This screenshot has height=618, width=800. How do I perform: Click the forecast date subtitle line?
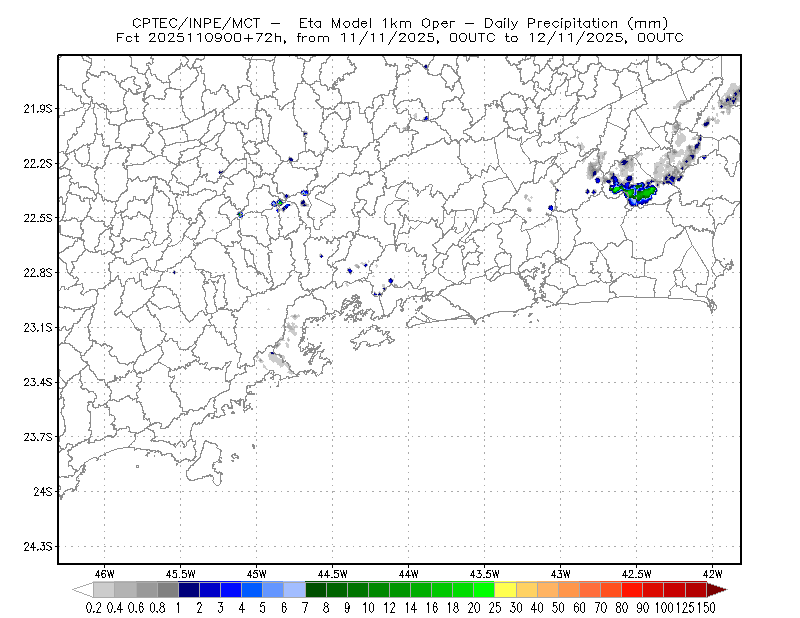[399, 37]
